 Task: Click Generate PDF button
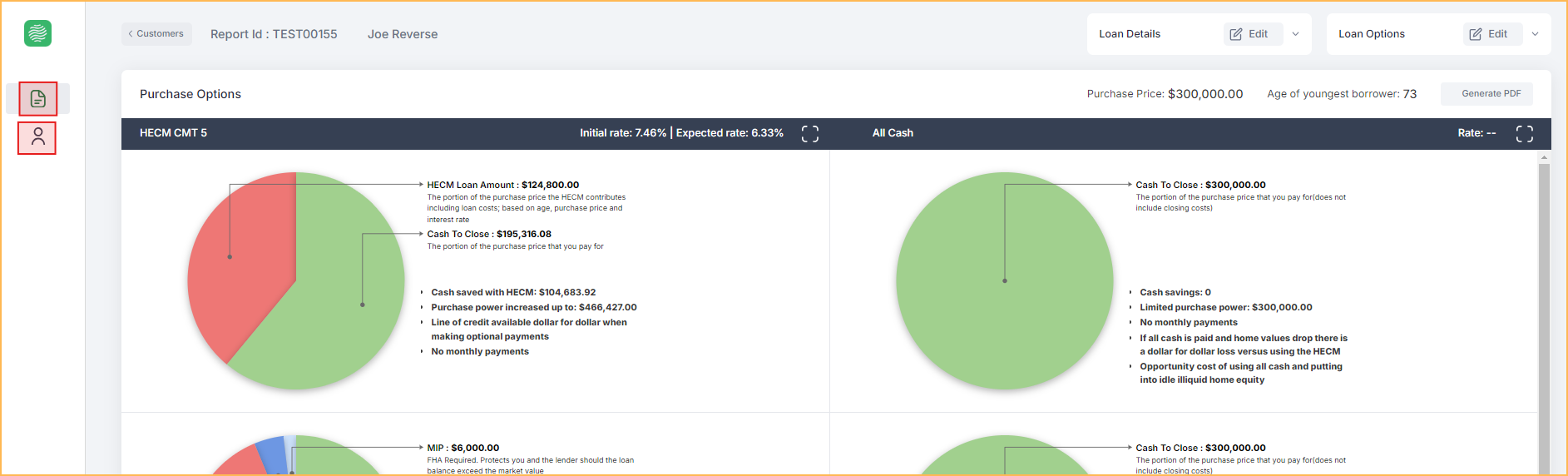(1486, 94)
